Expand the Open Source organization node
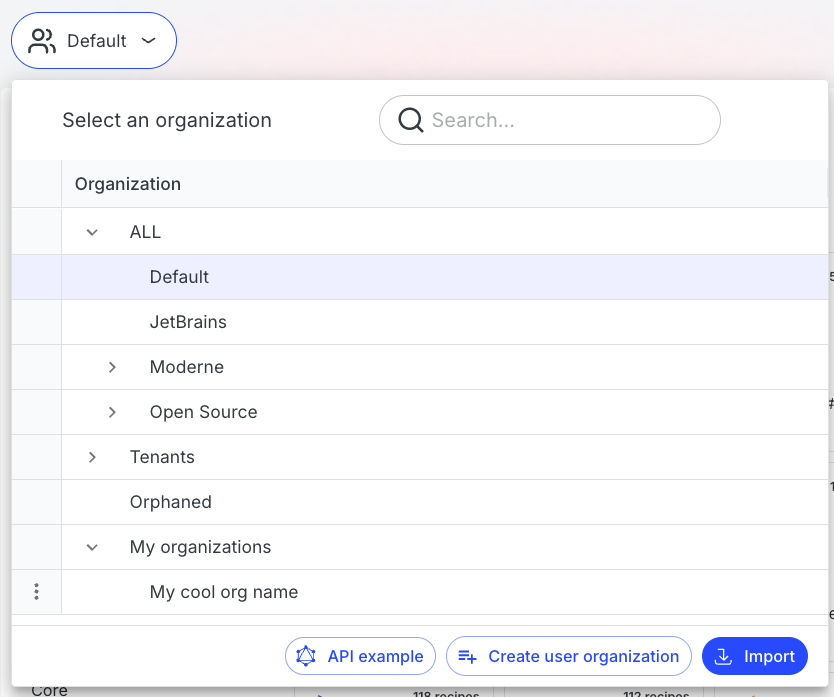This screenshot has width=834, height=697. click(x=112, y=412)
